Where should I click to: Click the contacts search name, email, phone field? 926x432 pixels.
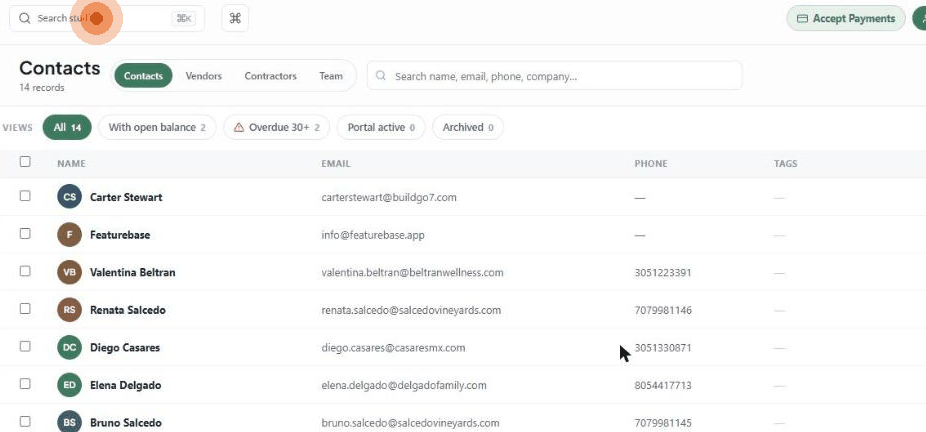pyautogui.click(x=555, y=76)
